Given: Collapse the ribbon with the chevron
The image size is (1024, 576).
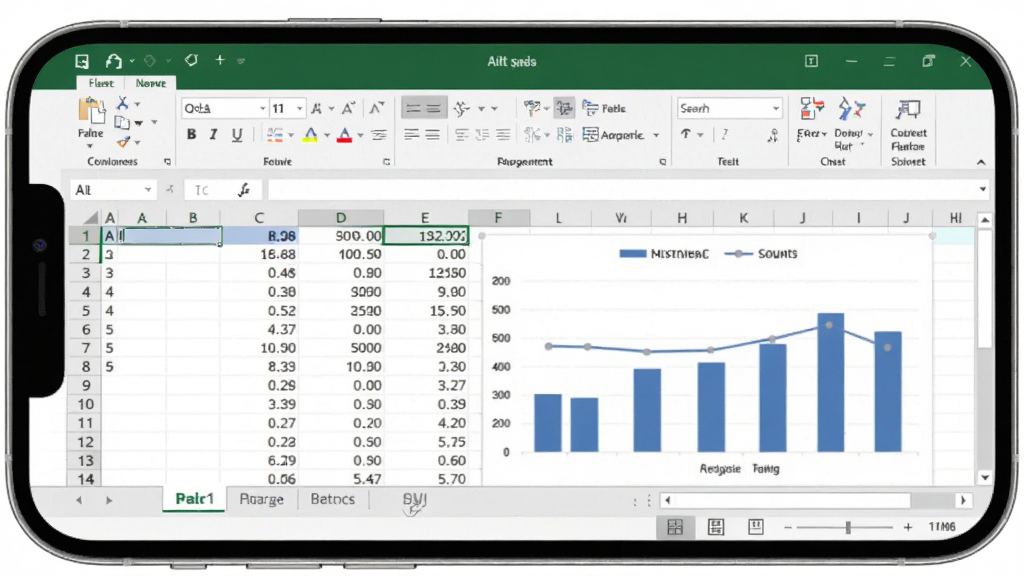Looking at the screenshot, I should (981, 162).
